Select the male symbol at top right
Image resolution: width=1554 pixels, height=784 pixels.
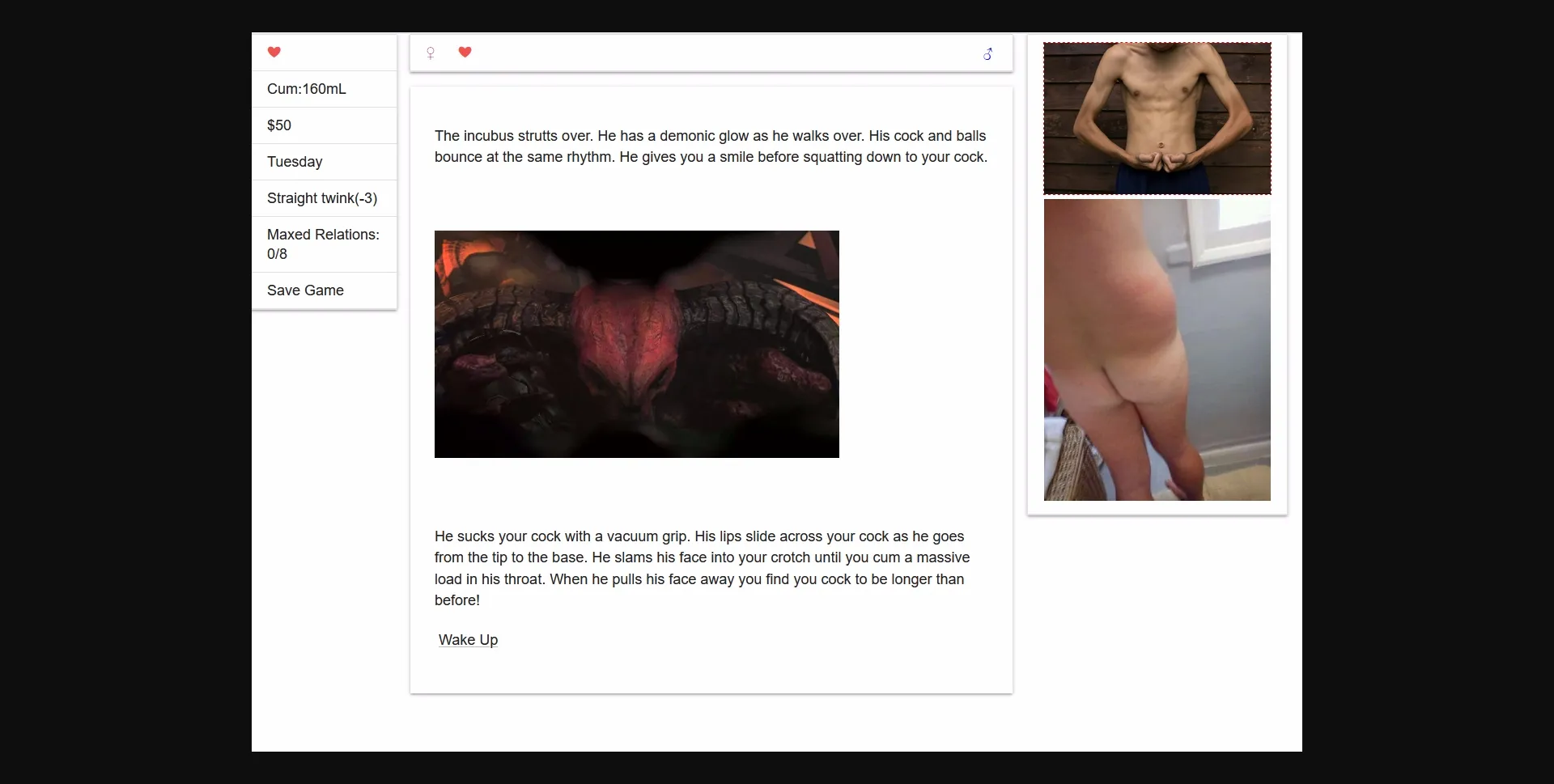988,53
